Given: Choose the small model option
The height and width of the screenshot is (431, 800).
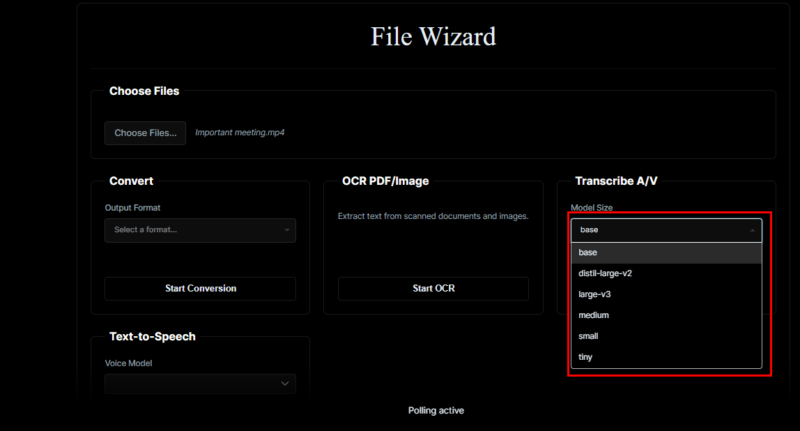Looking at the screenshot, I should pos(666,337).
